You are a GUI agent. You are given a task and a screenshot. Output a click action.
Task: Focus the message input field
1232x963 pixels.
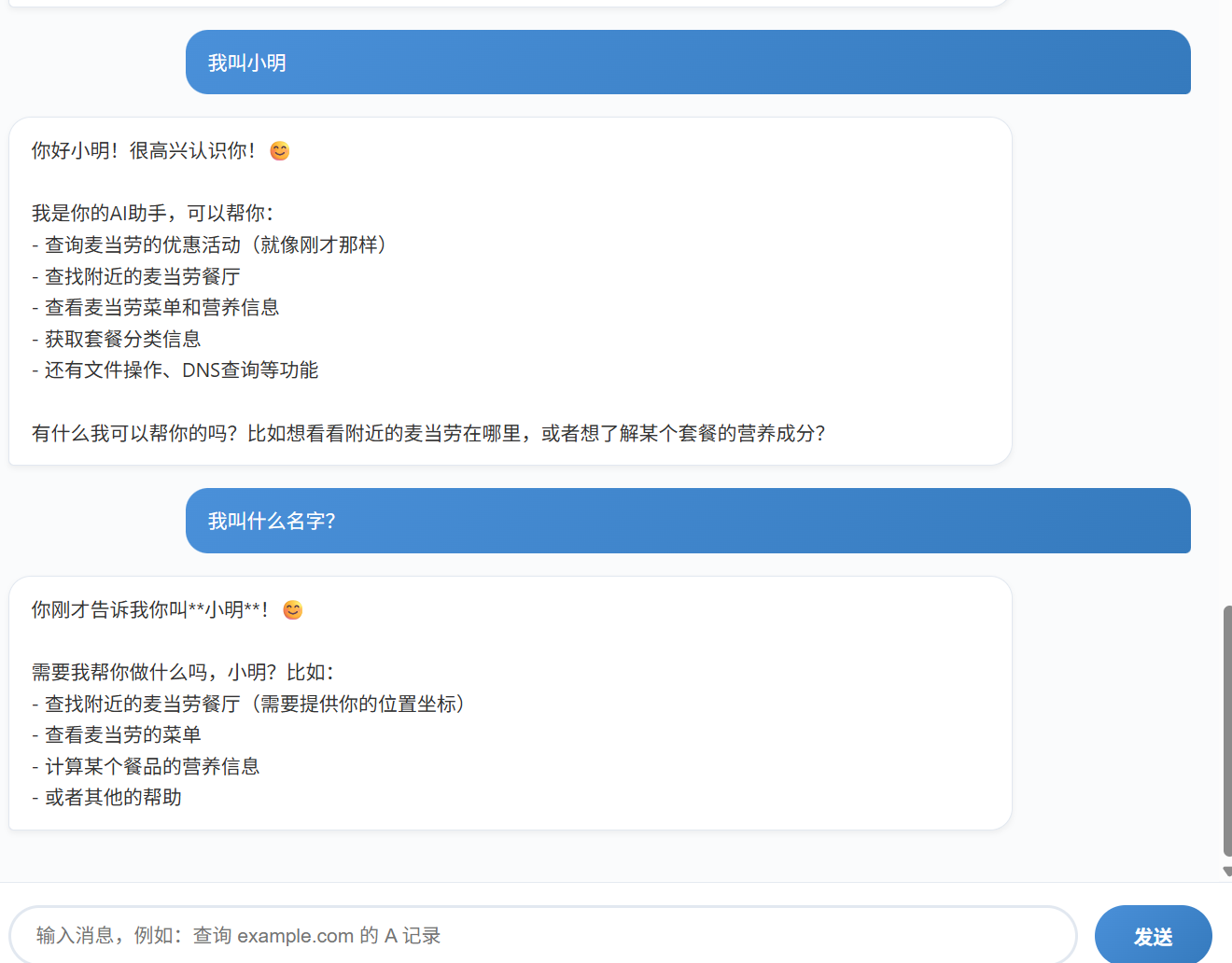pos(541,935)
